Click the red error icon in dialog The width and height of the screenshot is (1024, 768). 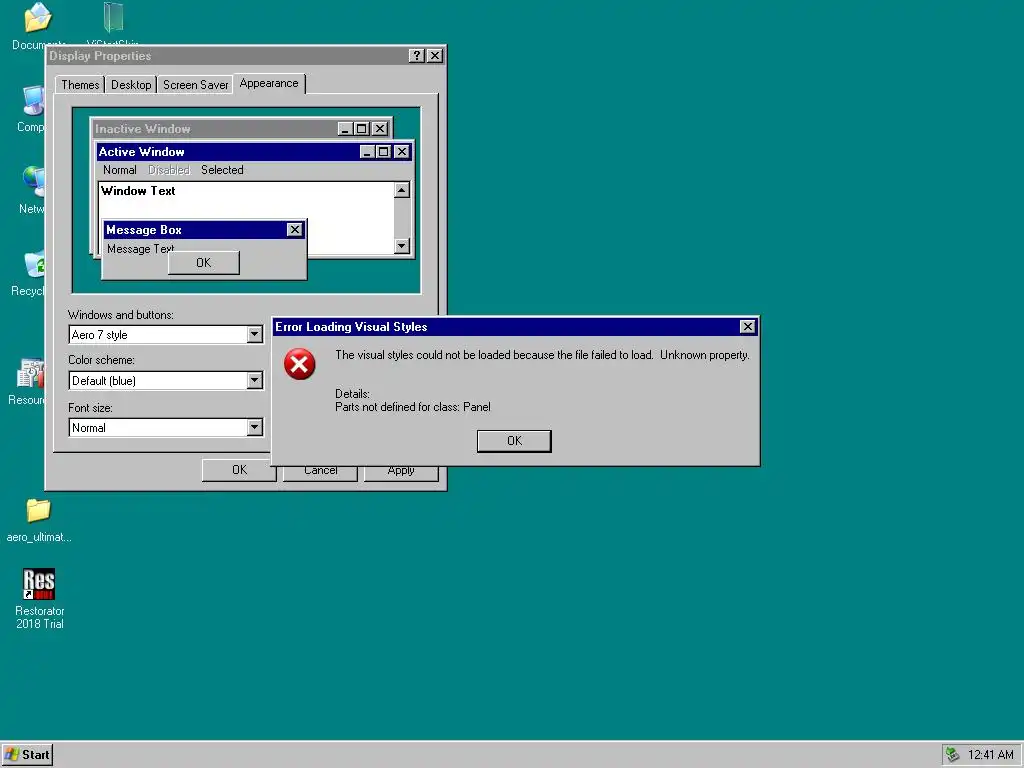pos(300,364)
